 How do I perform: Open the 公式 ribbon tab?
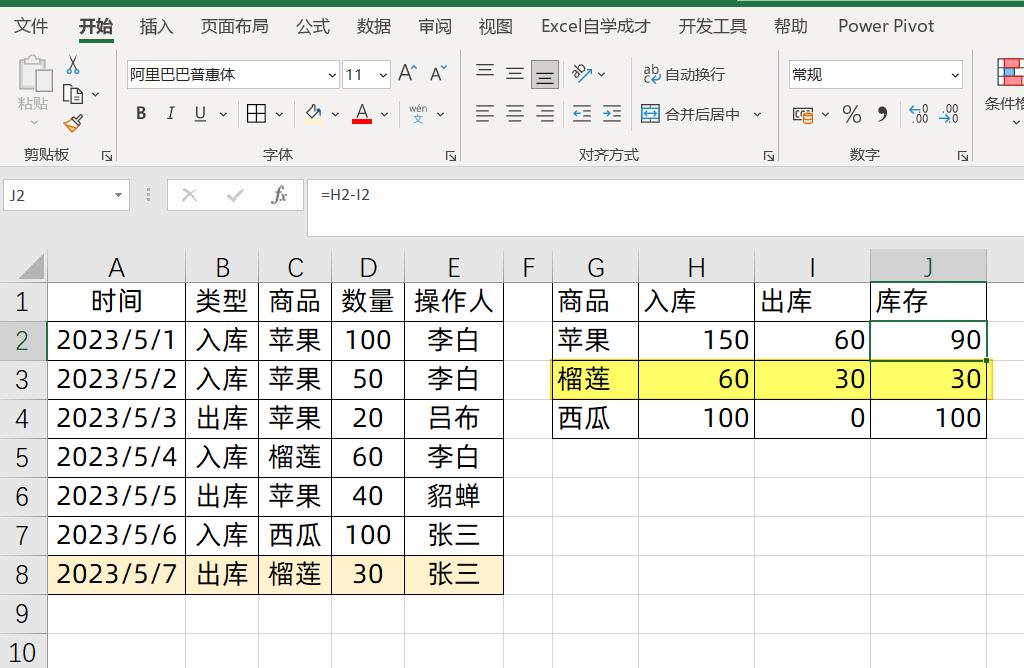[312, 26]
